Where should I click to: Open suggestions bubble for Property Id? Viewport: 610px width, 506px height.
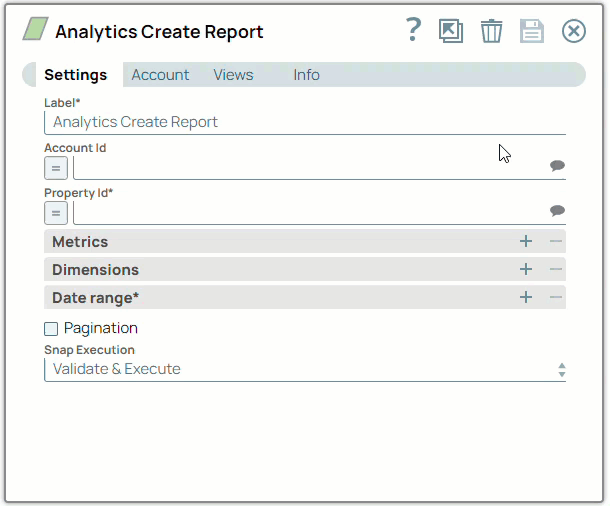pos(557,211)
